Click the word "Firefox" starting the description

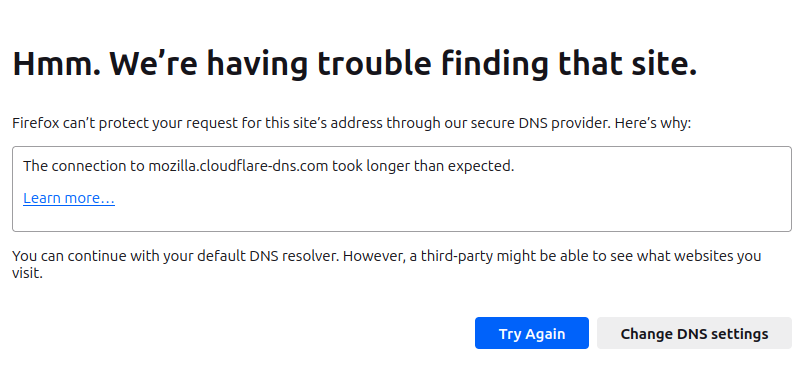(35, 124)
